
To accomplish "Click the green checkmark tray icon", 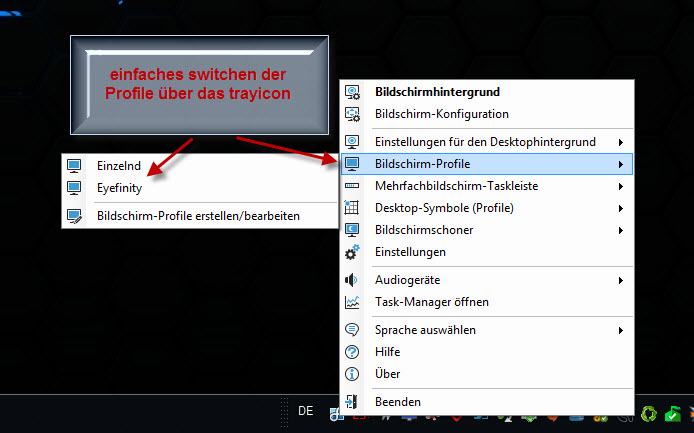I will 672,414.
